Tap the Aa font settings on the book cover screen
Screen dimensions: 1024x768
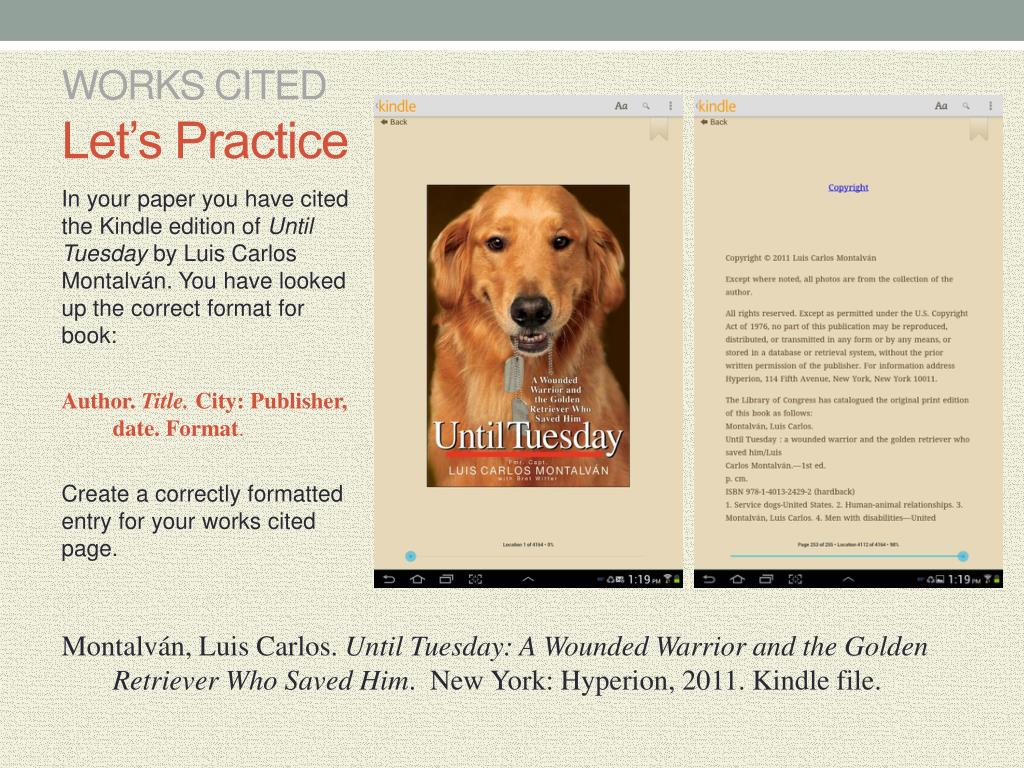(621, 106)
